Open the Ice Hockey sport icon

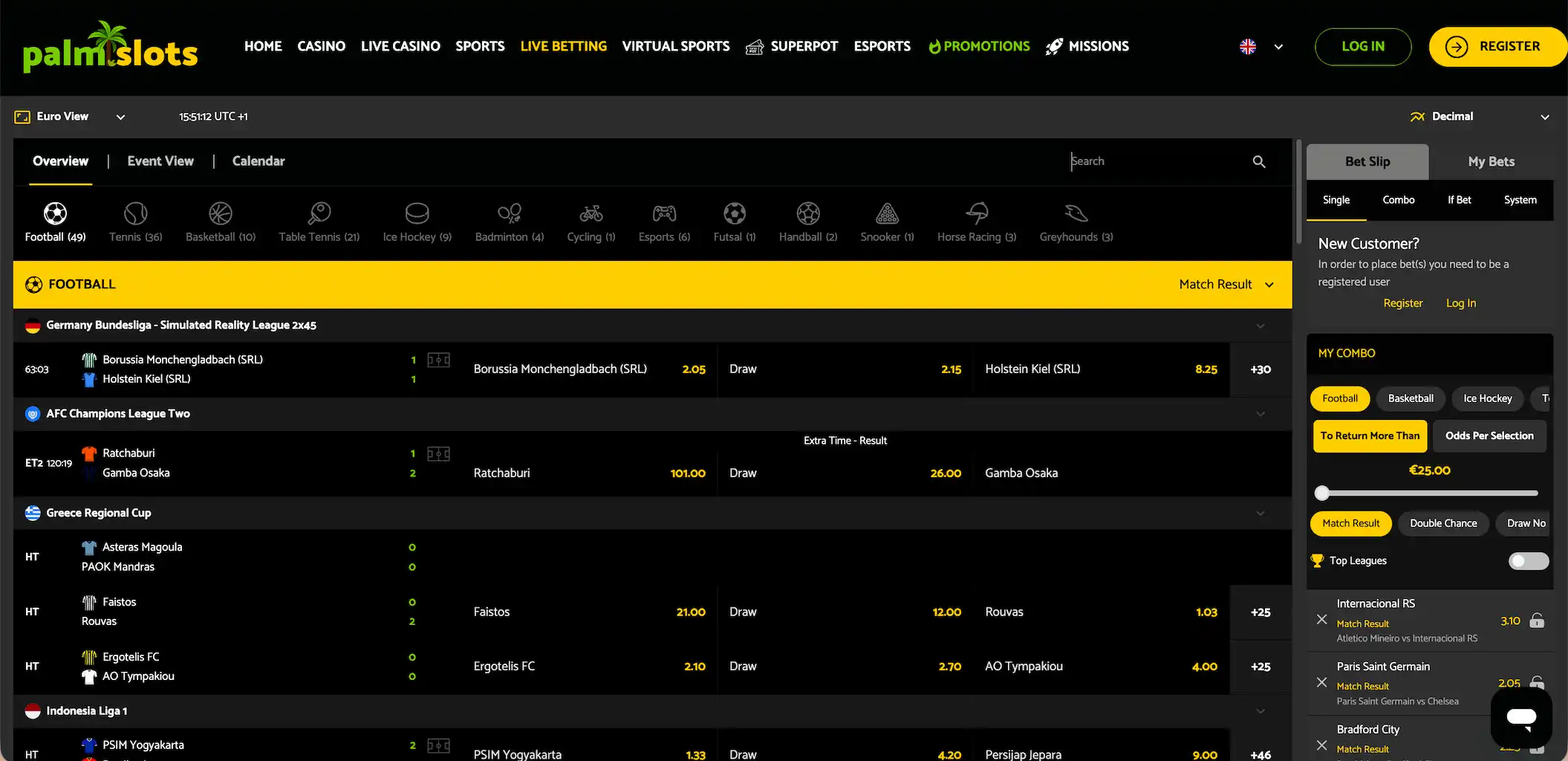point(417,214)
